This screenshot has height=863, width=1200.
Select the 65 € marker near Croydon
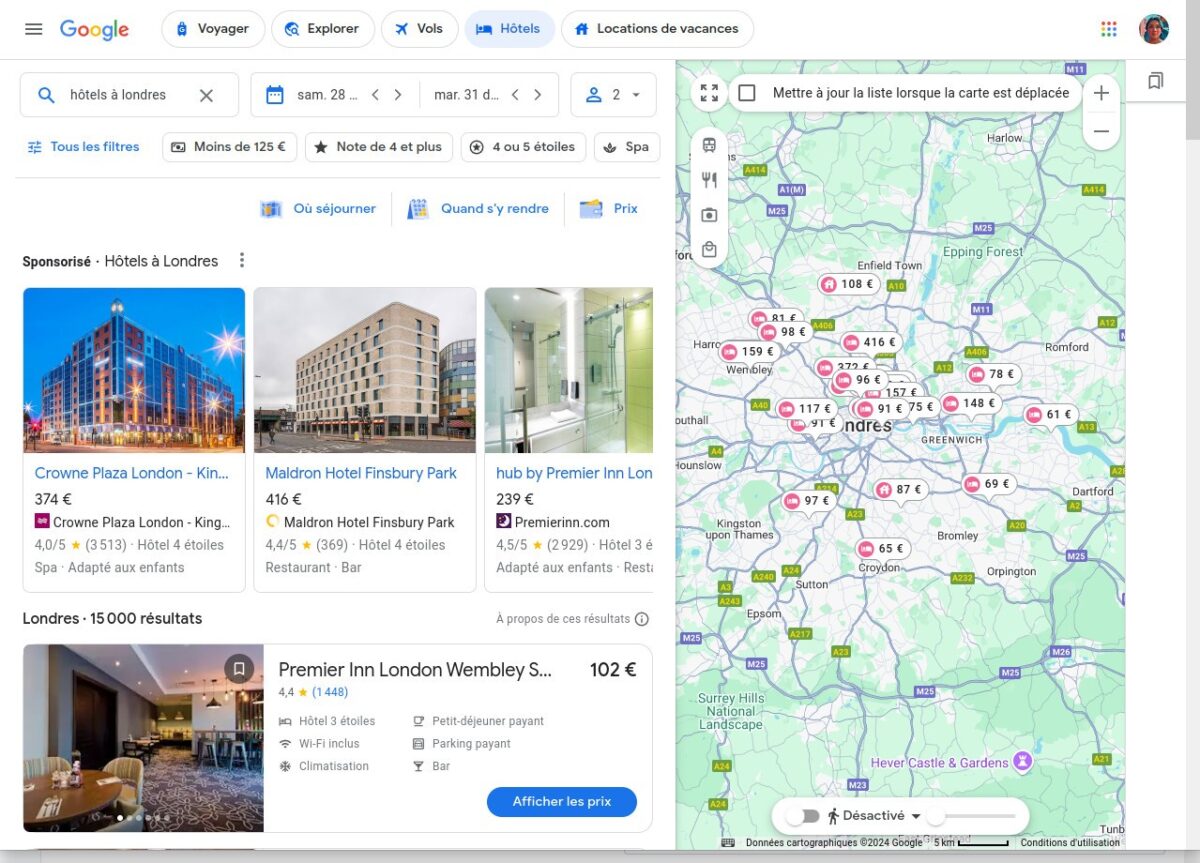(883, 549)
